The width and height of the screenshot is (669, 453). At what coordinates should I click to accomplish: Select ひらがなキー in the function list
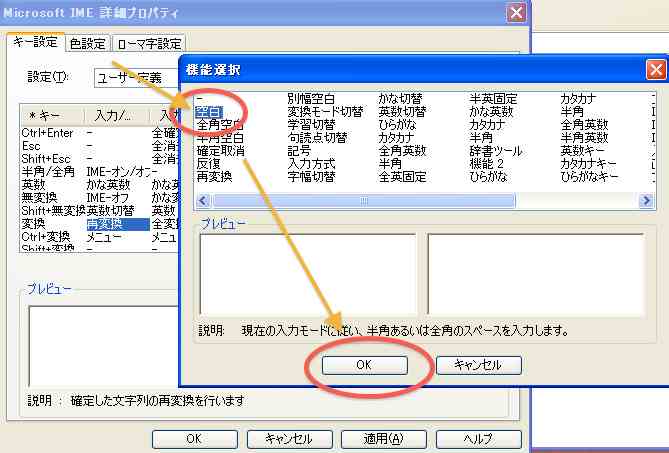pyautogui.click(x=589, y=177)
